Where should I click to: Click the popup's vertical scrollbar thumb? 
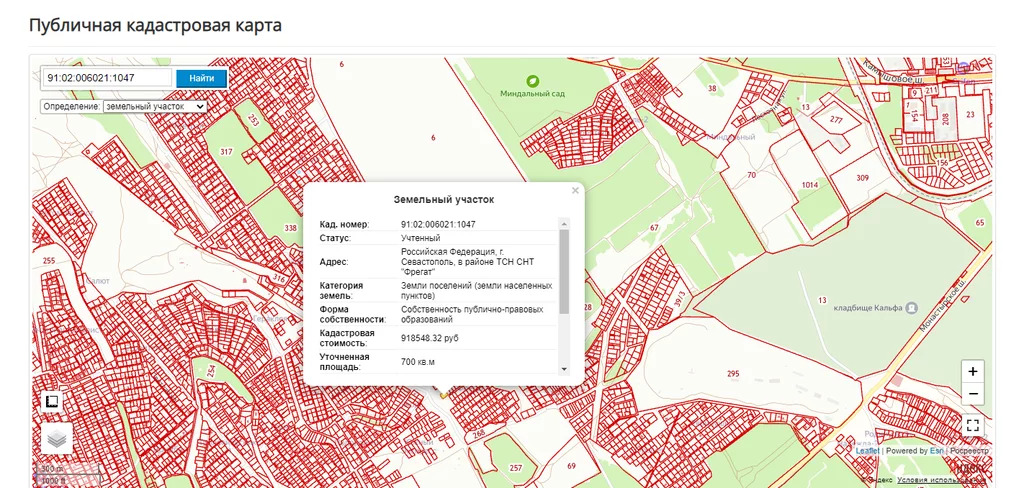pyautogui.click(x=564, y=270)
